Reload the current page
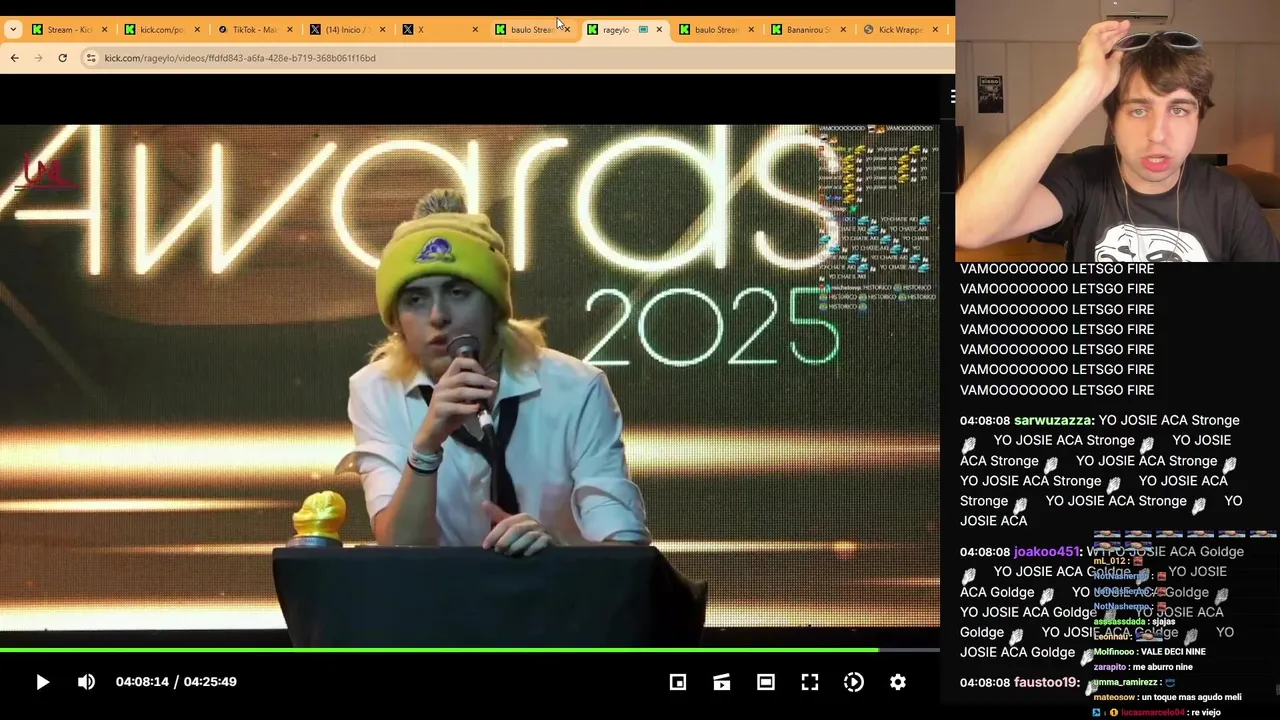1280x720 pixels. (x=62, y=58)
